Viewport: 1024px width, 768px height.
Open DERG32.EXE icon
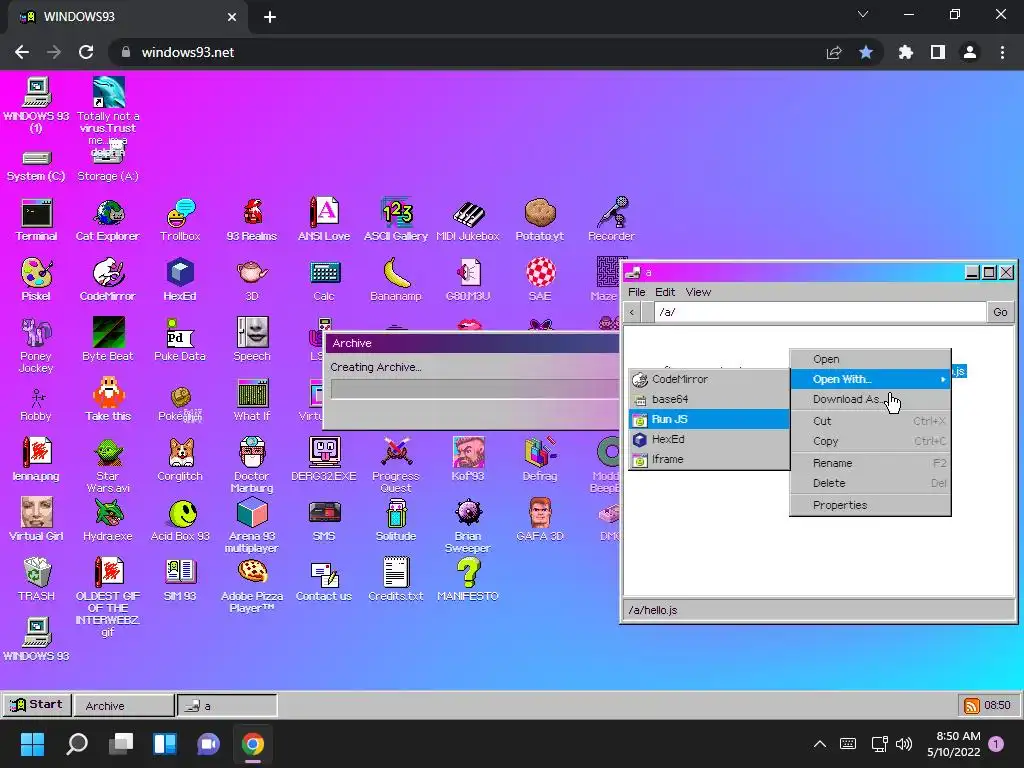coord(324,460)
